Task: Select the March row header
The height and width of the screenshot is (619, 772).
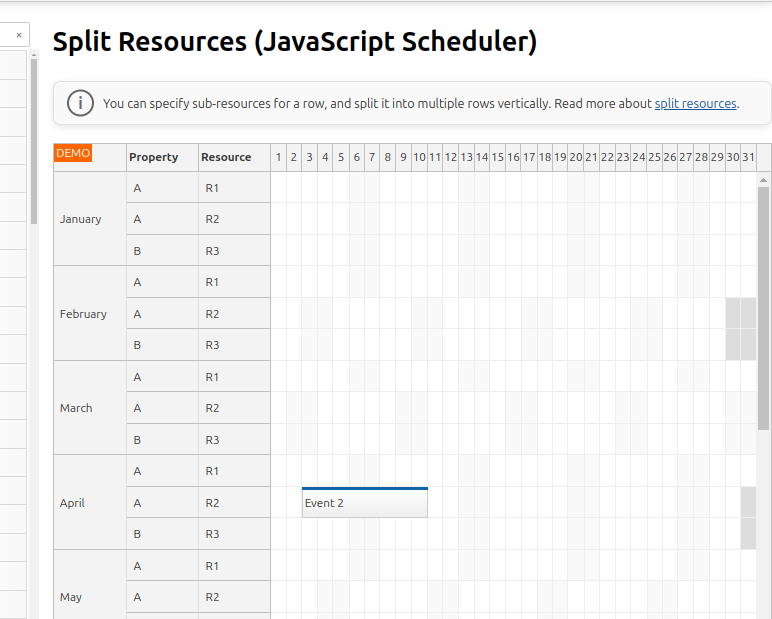Action: point(90,408)
